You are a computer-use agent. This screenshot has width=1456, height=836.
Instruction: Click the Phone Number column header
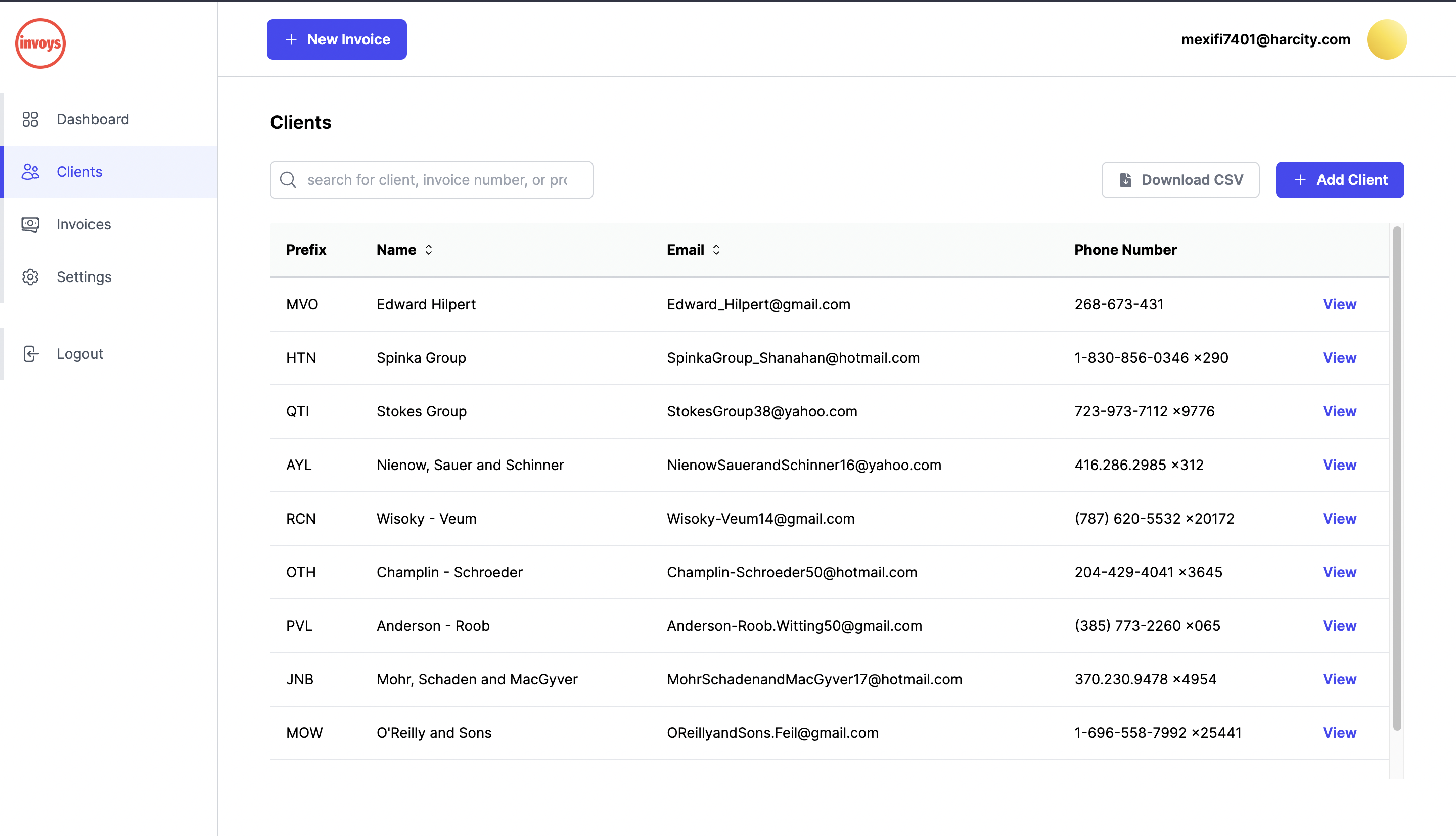[x=1125, y=250]
